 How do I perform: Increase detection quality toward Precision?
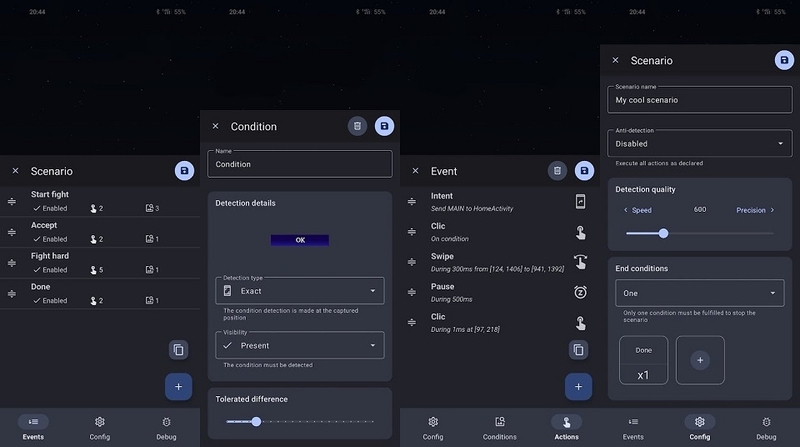click(756, 210)
